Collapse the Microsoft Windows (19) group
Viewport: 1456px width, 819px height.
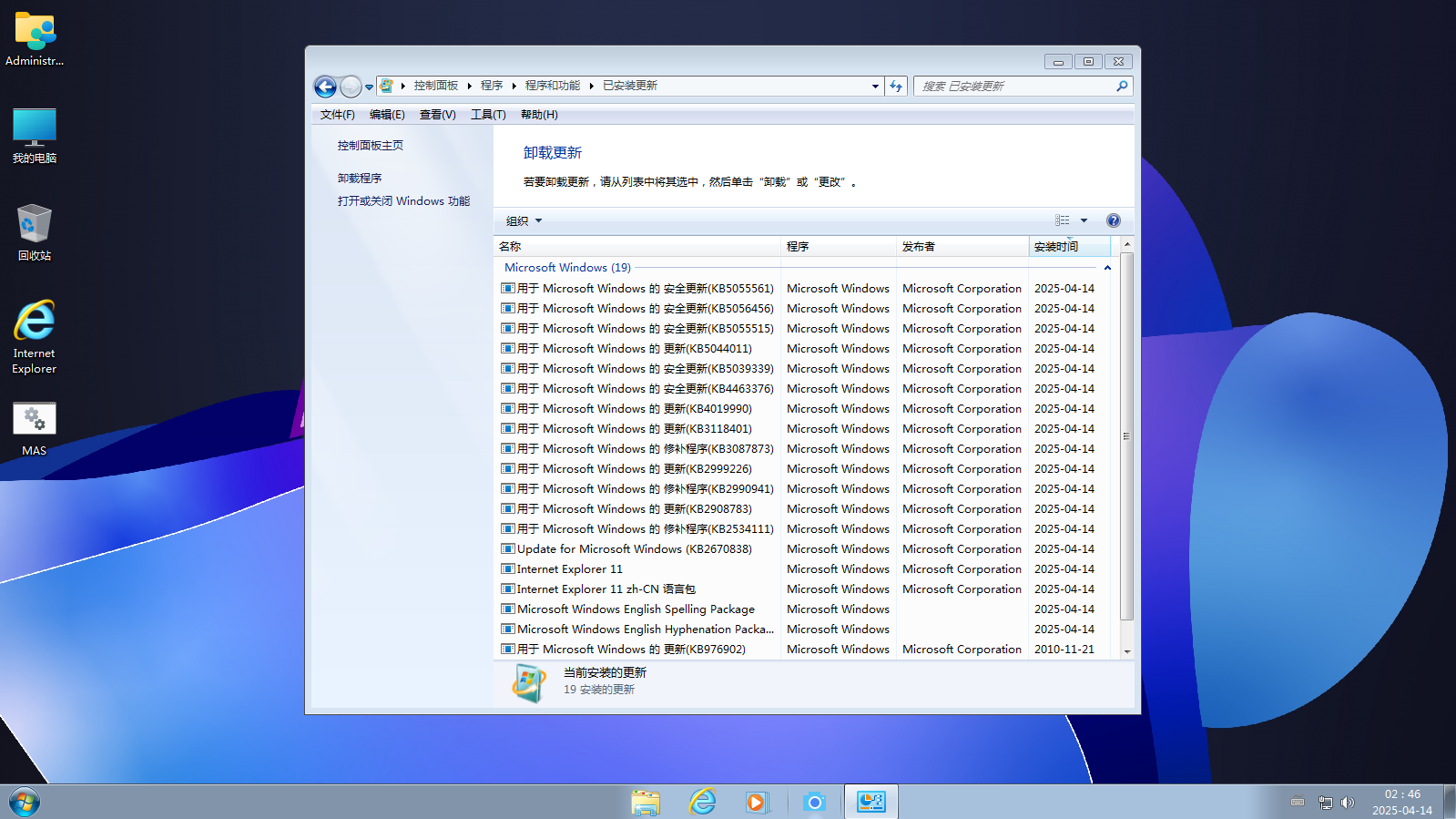click(1107, 268)
